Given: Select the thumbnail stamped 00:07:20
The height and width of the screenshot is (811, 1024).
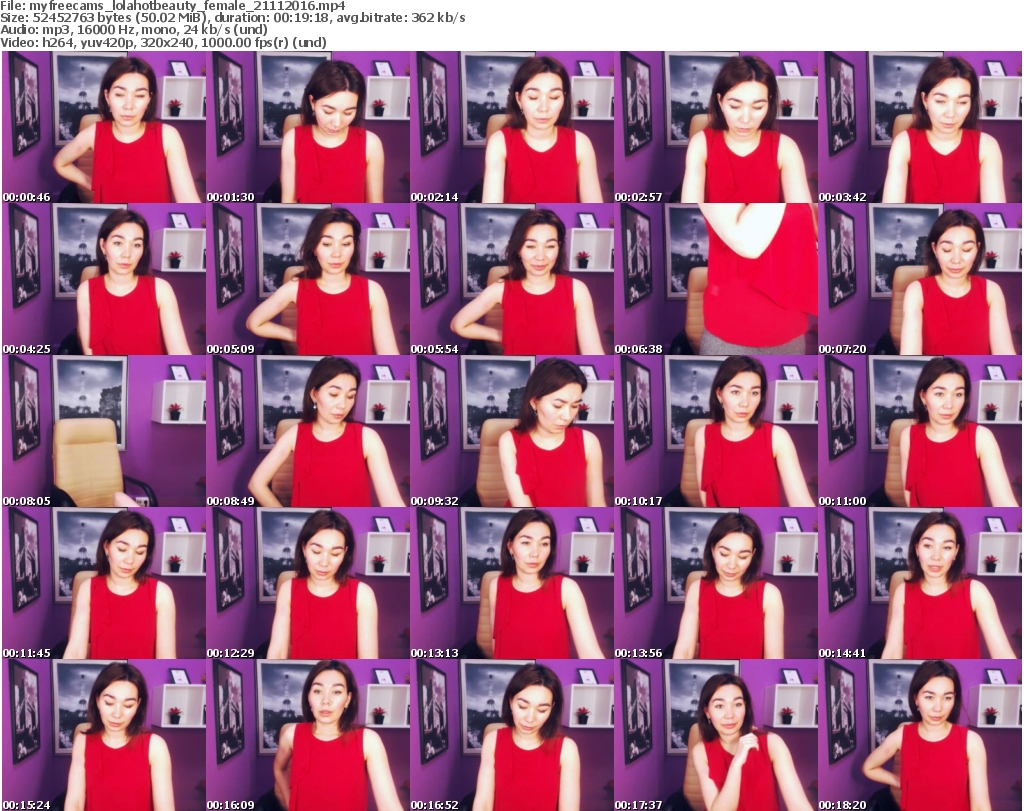Looking at the screenshot, I should [920, 279].
